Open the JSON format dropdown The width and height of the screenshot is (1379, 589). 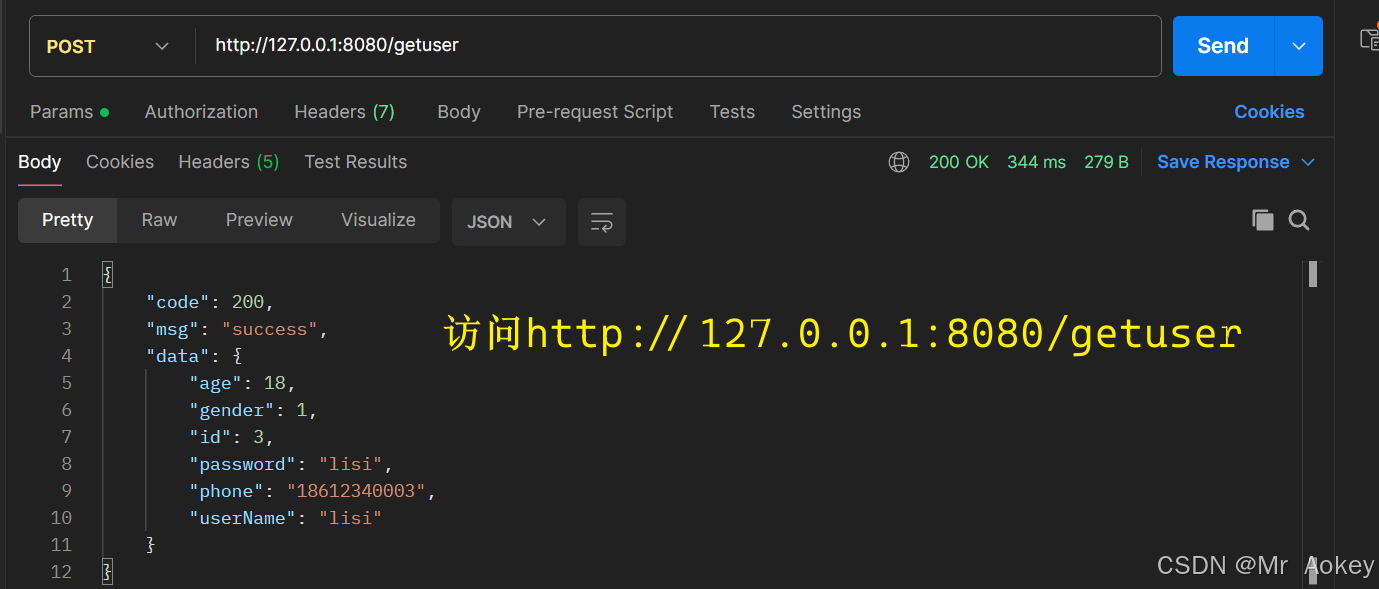point(508,222)
